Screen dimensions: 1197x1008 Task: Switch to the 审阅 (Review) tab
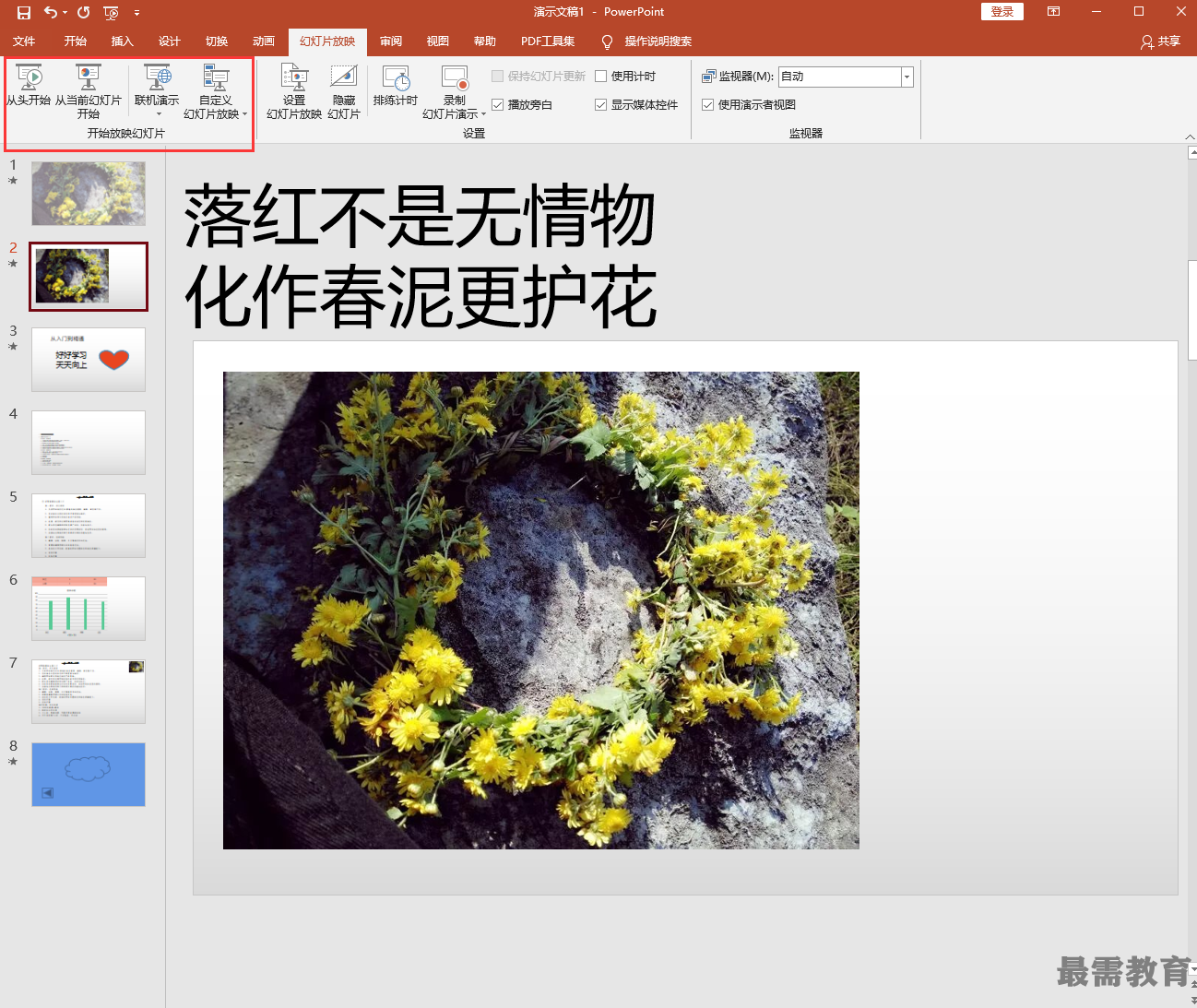point(391,42)
